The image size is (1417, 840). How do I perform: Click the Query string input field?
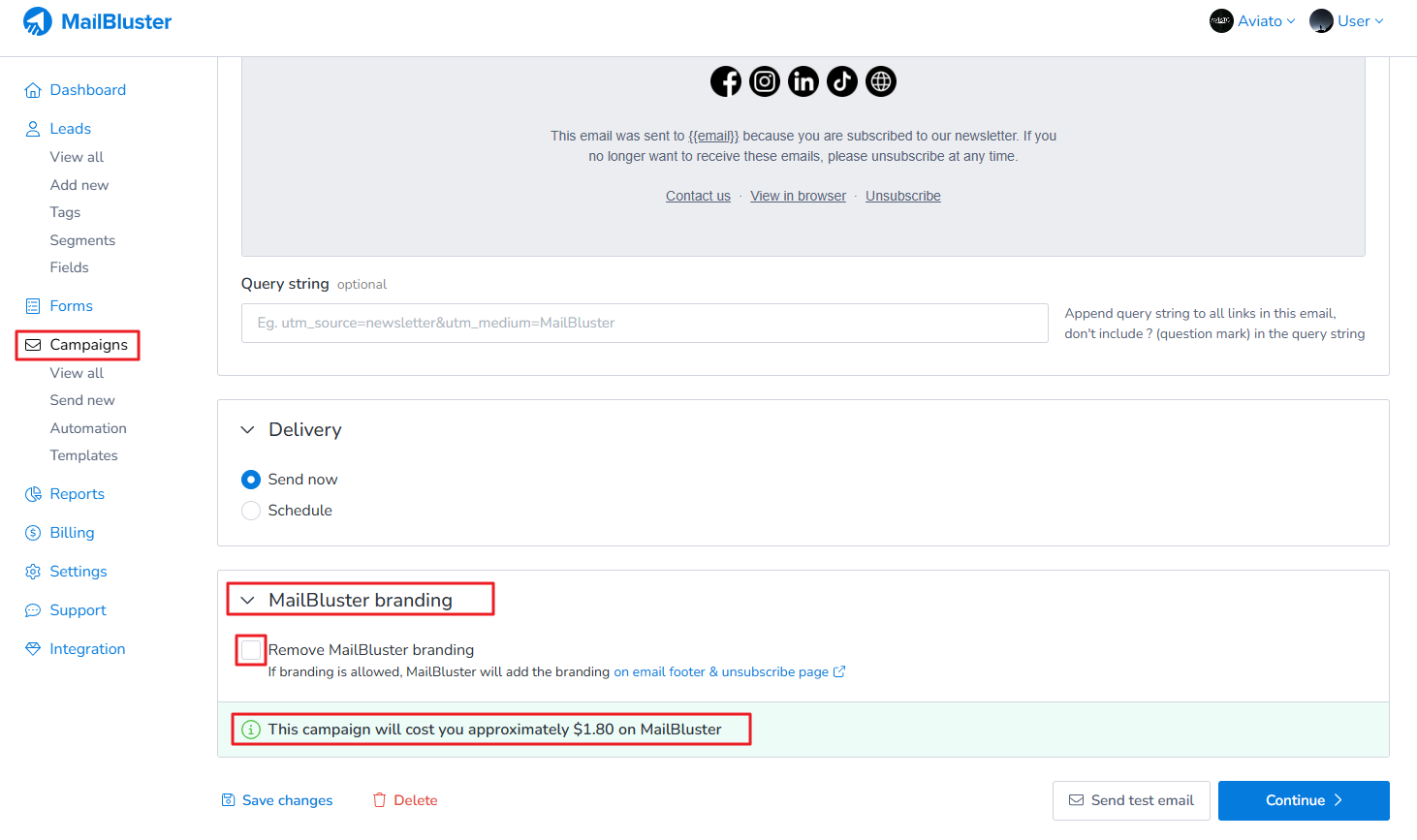click(645, 323)
